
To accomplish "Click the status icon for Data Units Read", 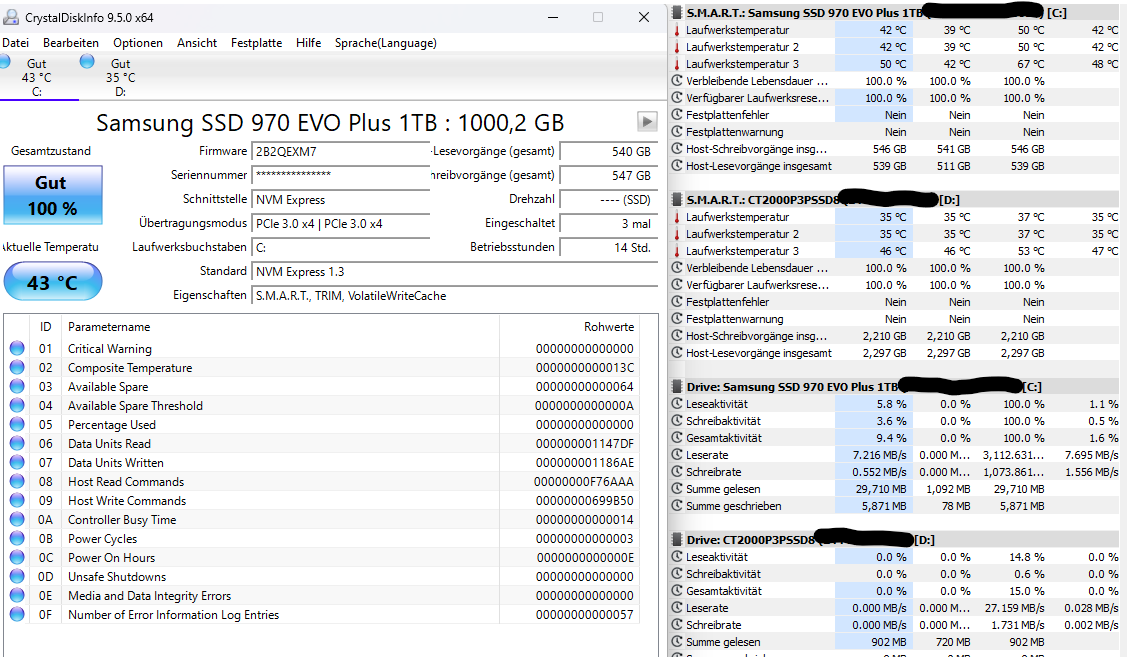I will (x=17, y=444).
